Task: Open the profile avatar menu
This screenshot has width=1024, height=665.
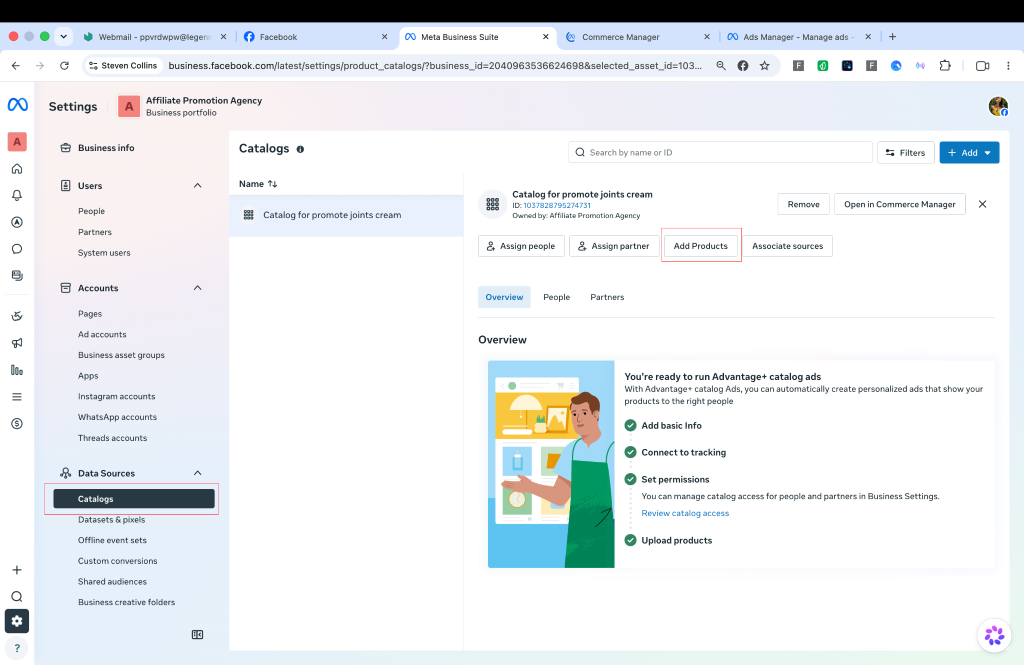Action: click(x=998, y=106)
